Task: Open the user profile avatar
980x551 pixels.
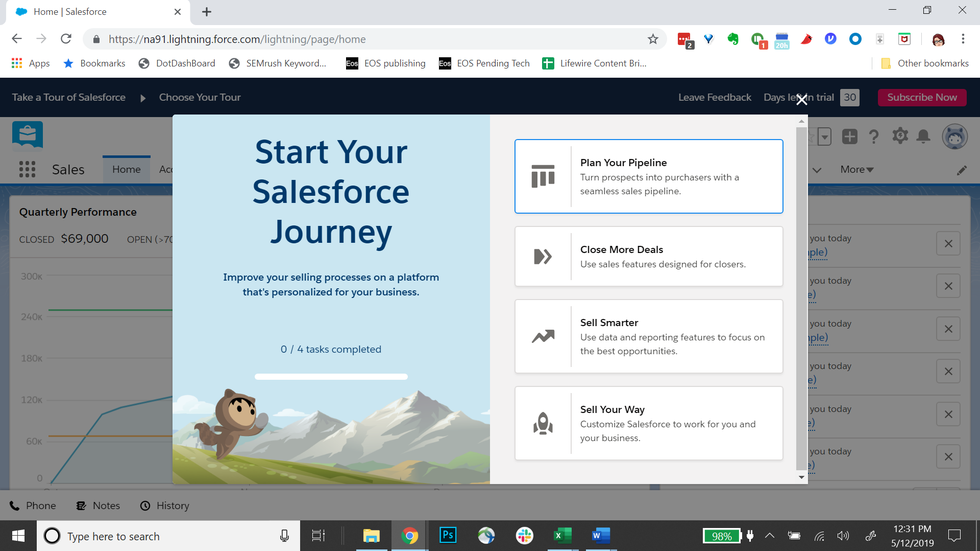Action: coord(954,137)
